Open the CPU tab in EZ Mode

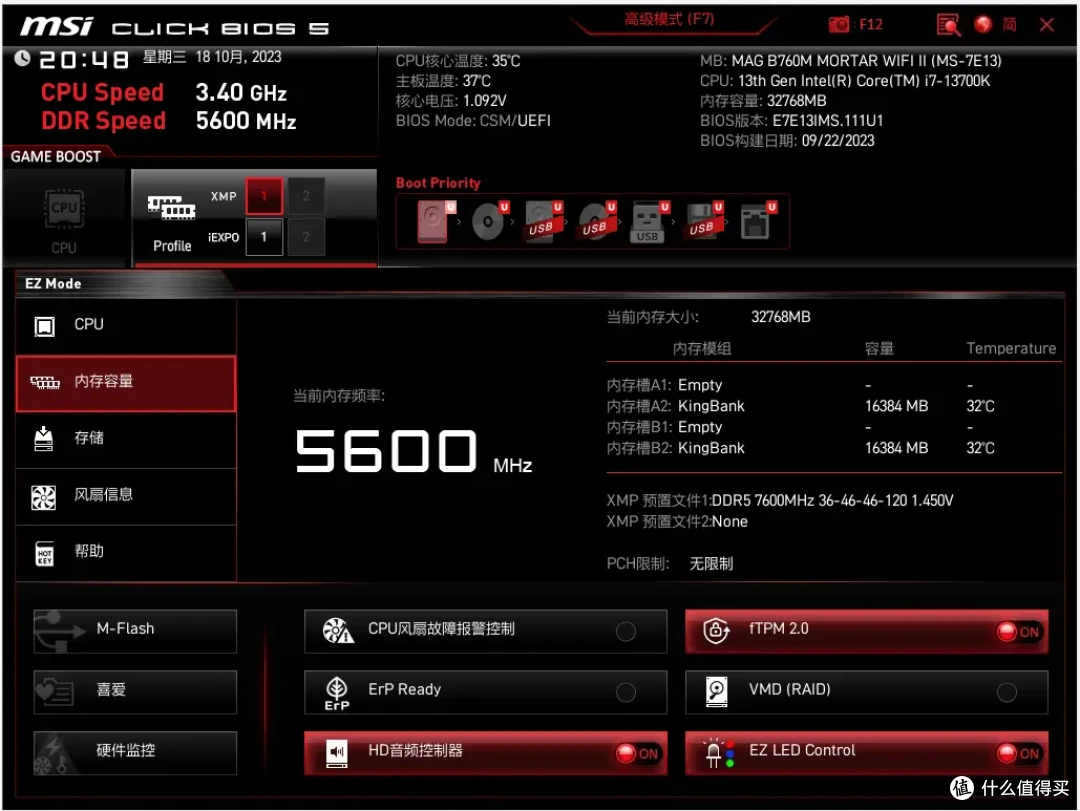126,326
